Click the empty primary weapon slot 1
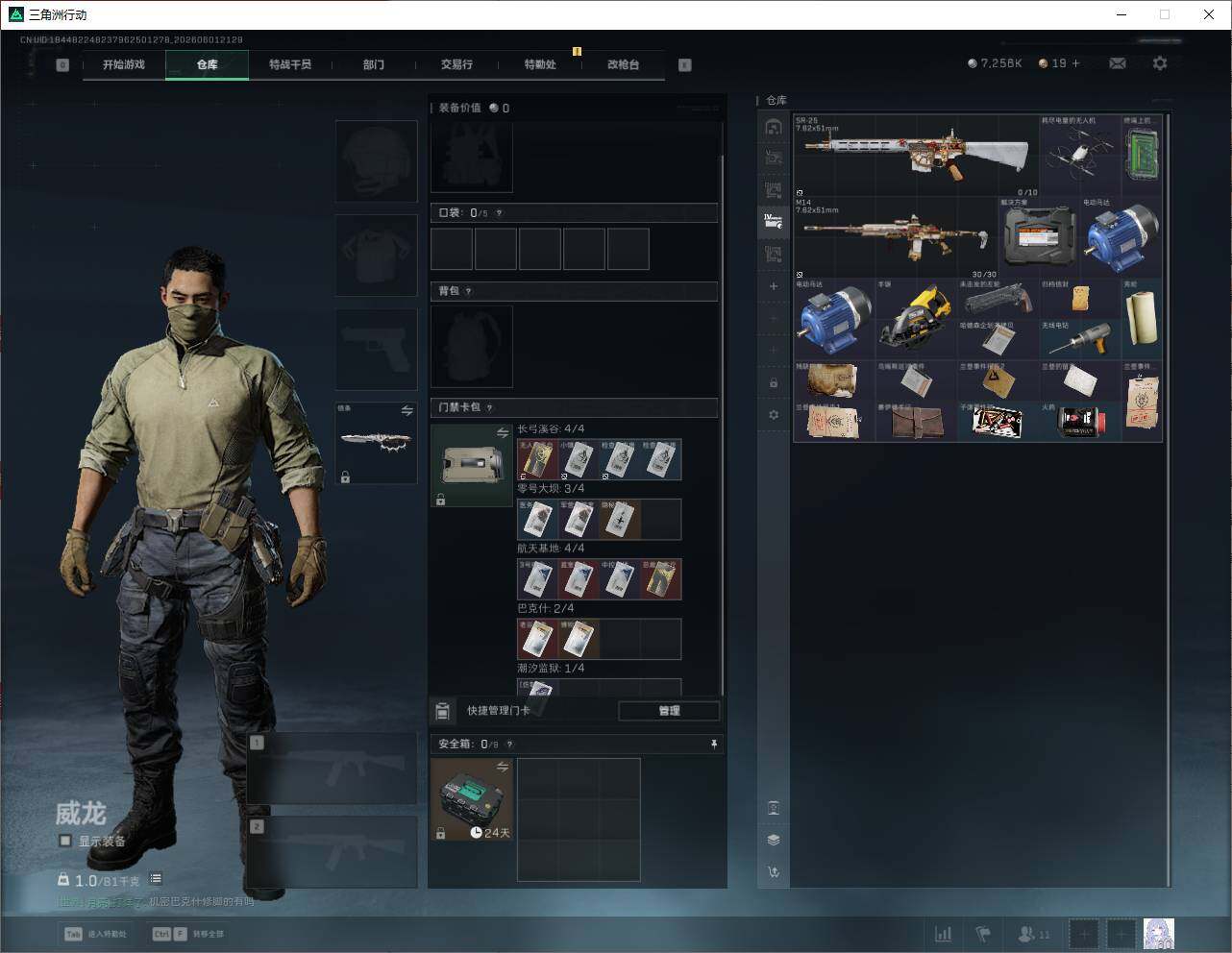The height and width of the screenshot is (953, 1232). [333, 770]
